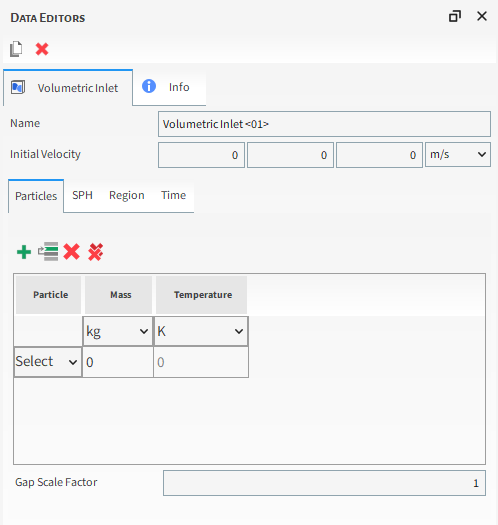The width and height of the screenshot is (498, 525).
Task: Select the Particles sub-tab
Action: (36, 196)
